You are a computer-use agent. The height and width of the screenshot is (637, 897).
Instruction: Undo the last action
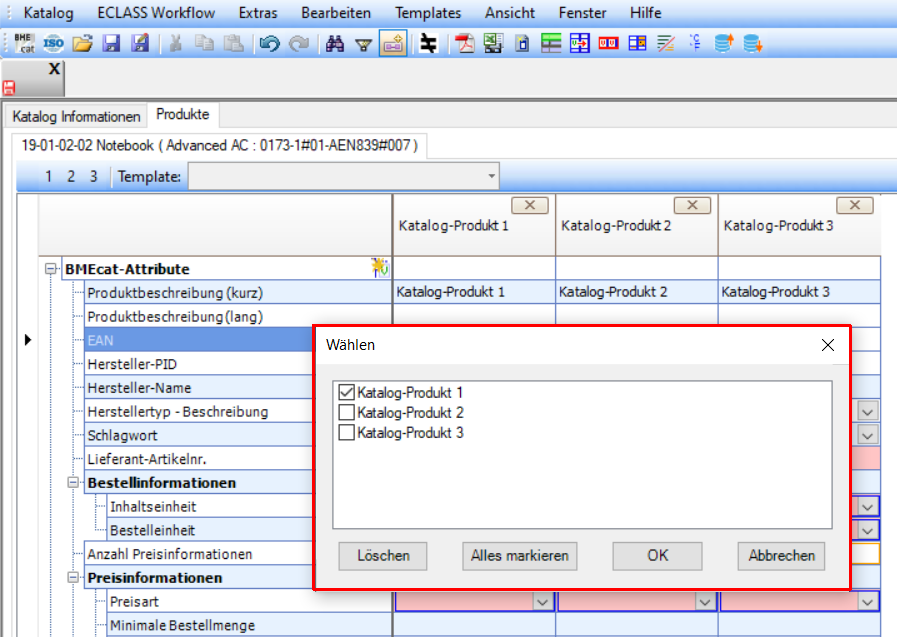coord(269,43)
